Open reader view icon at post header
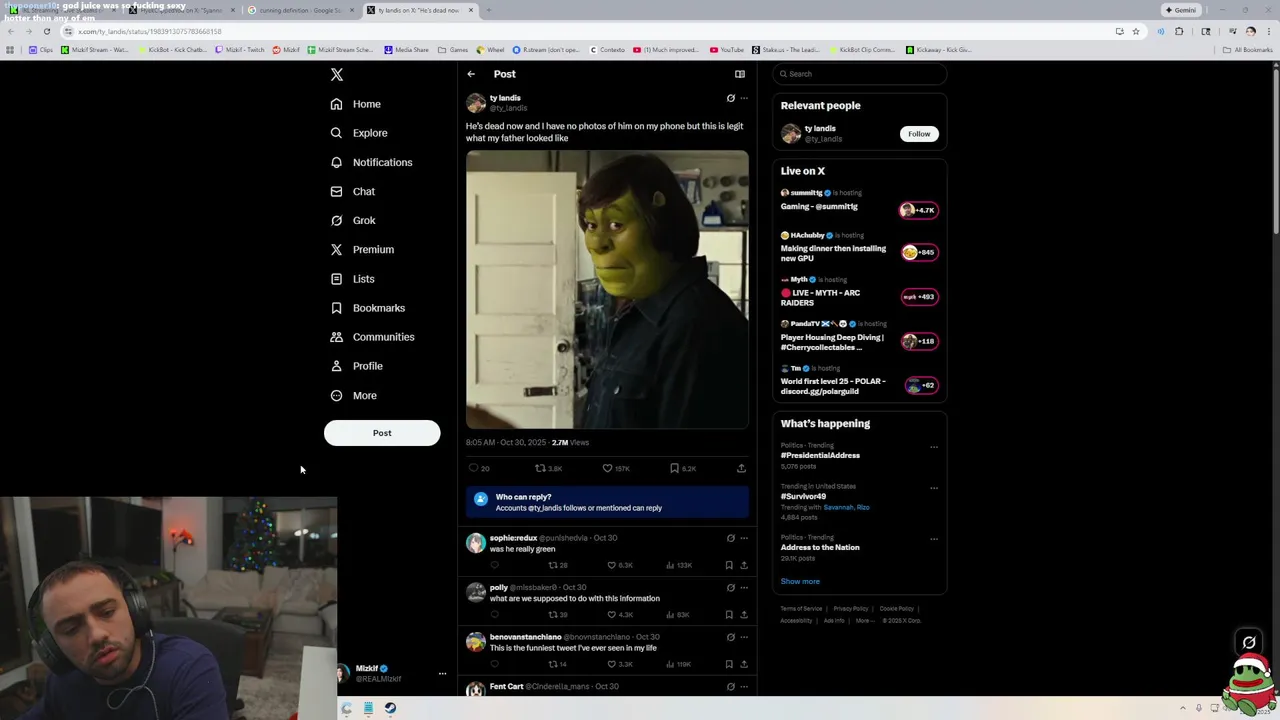Viewport: 1280px width, 720px height. point(740,74)
